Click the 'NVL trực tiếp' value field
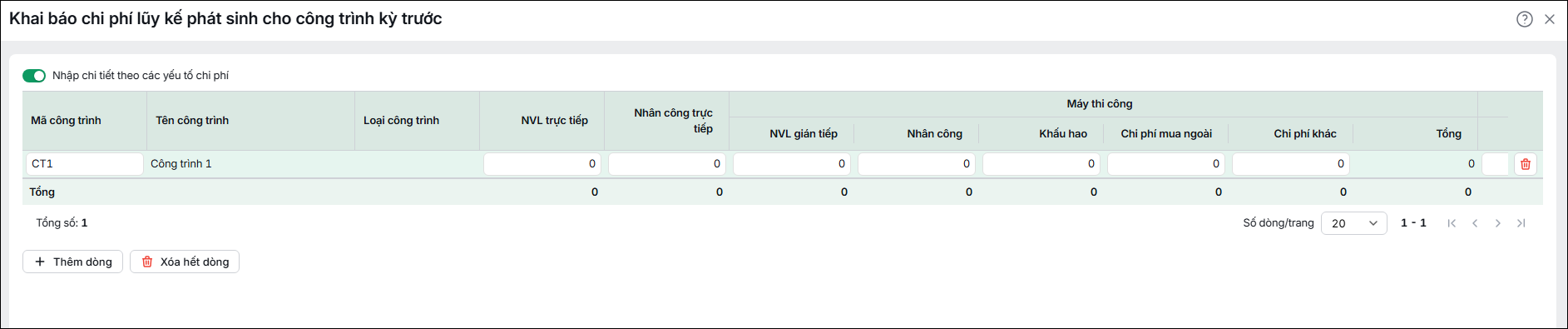 click(x=542, y=164)
